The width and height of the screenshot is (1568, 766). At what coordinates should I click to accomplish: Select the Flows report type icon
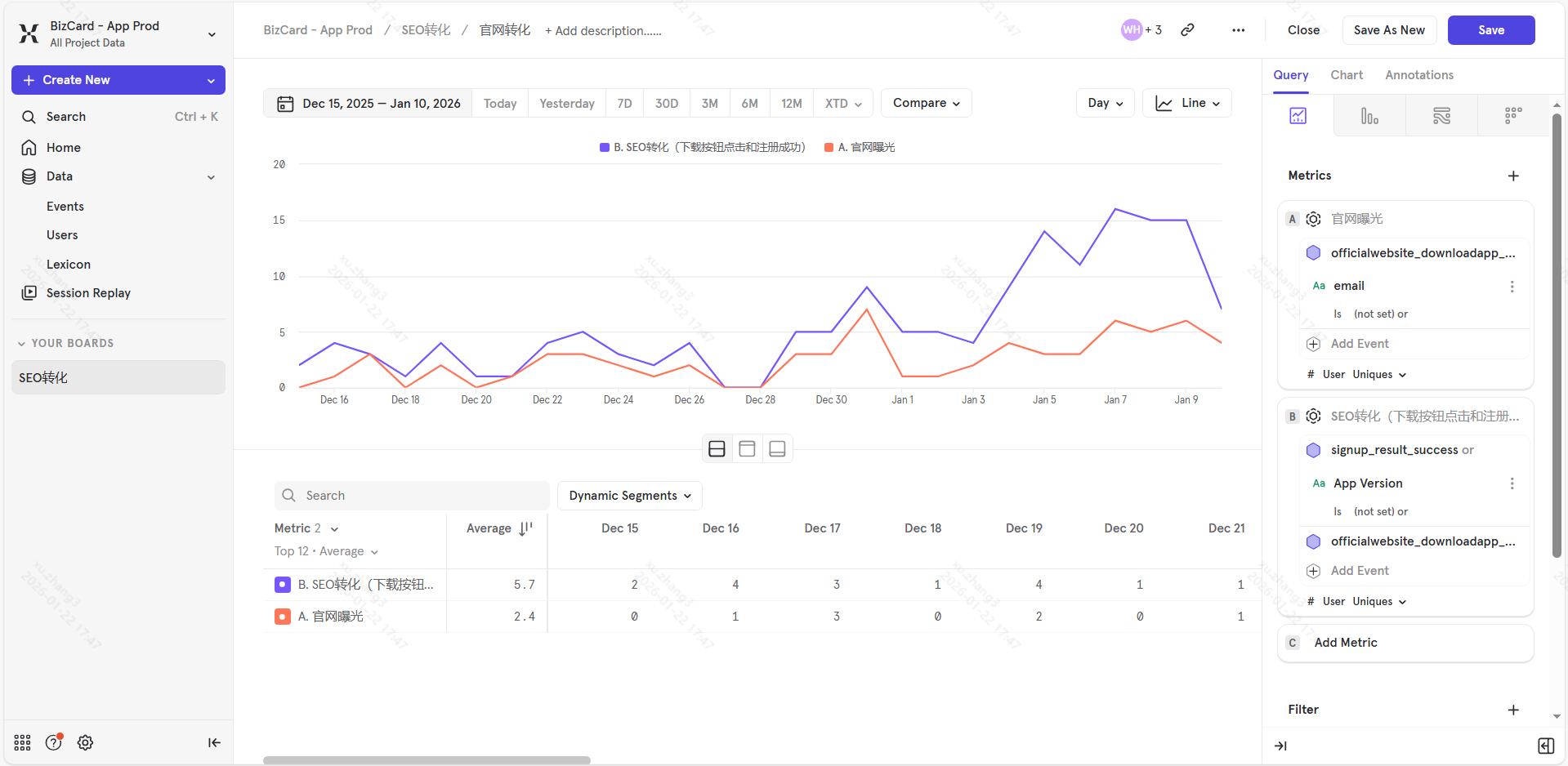pyautogui.click(x=1441, y=116)
